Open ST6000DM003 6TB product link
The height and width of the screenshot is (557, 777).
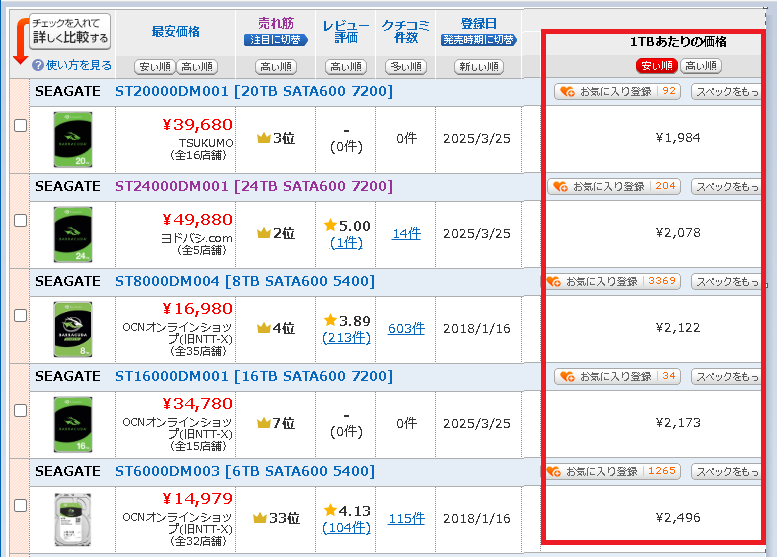[245, 471]
